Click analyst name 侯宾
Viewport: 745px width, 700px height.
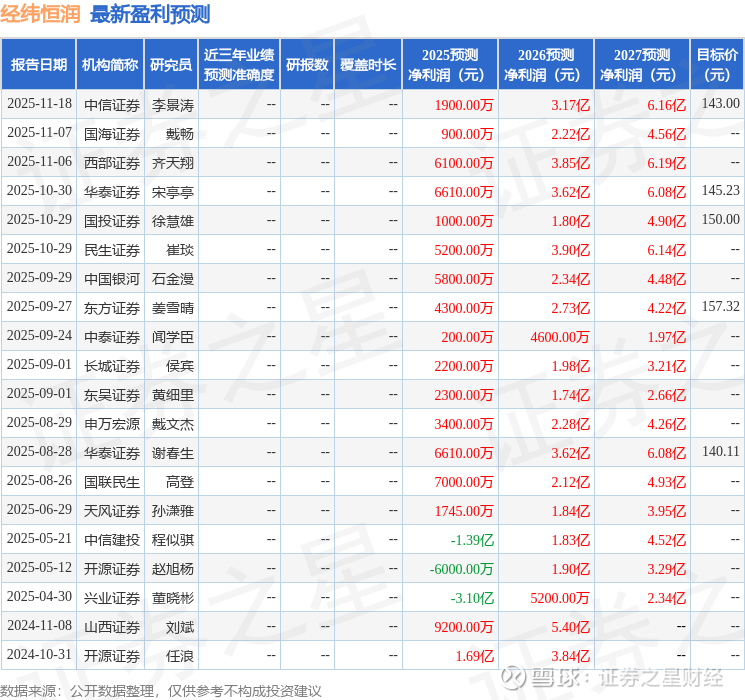[x=180, y=366]
